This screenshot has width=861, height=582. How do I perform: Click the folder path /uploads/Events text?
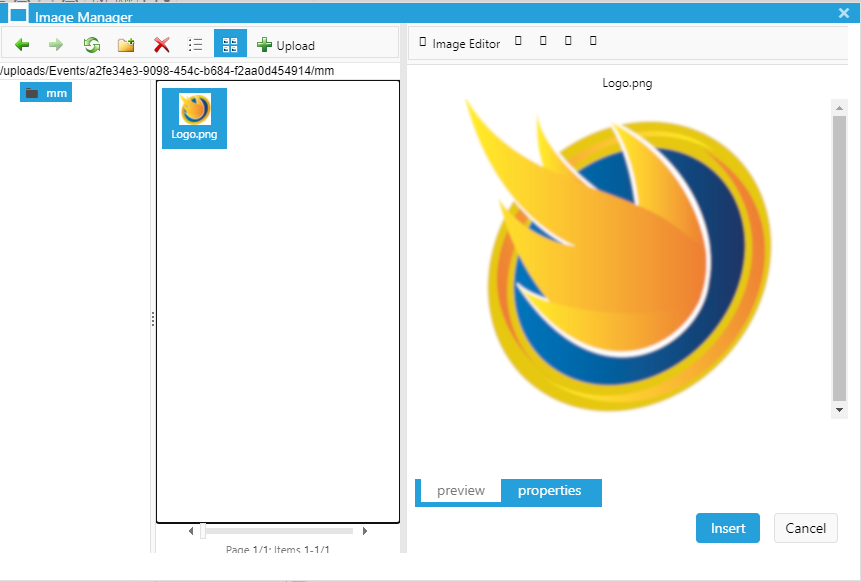[167, 71]
